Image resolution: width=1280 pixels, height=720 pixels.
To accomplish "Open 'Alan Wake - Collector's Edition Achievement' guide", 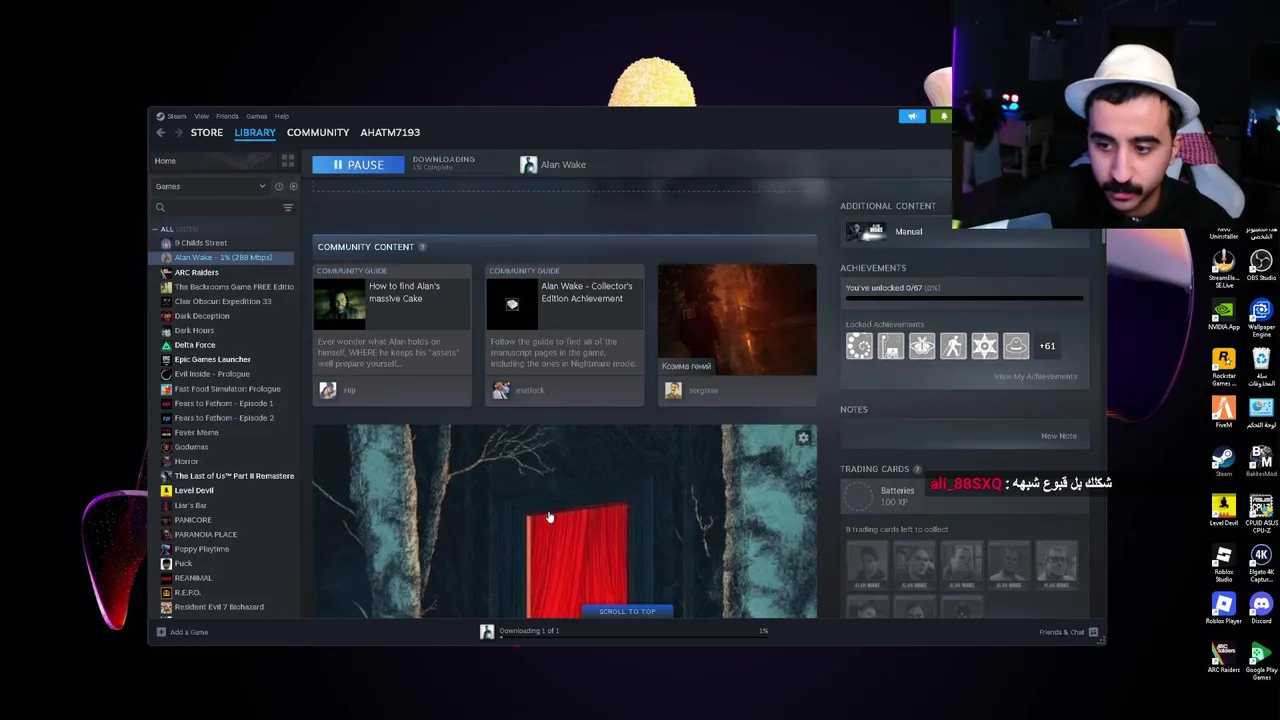I will point(565,334).
